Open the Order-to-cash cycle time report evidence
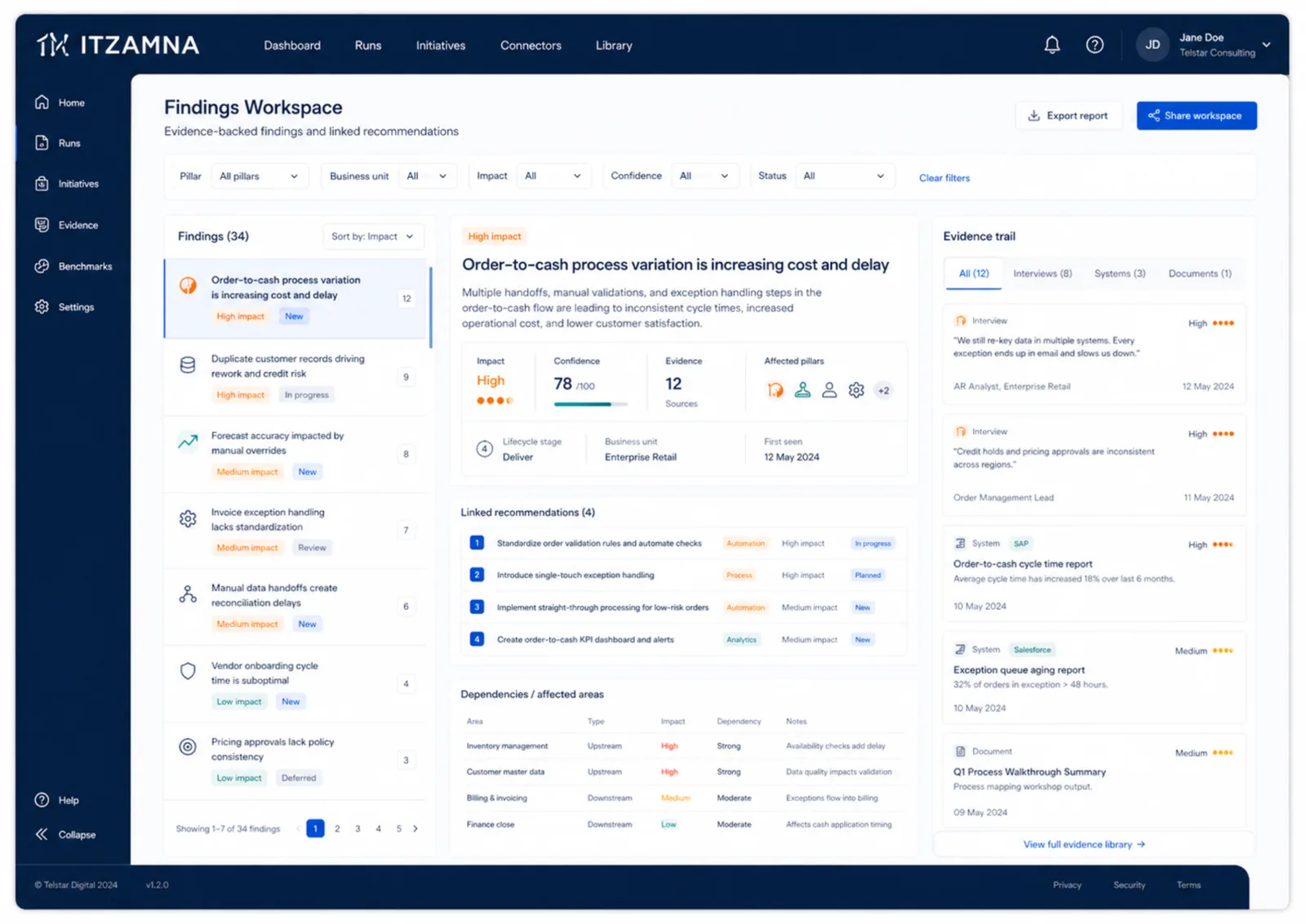Image resolution: width=1306 pixels, height=924 pixels. point(1095,575)
